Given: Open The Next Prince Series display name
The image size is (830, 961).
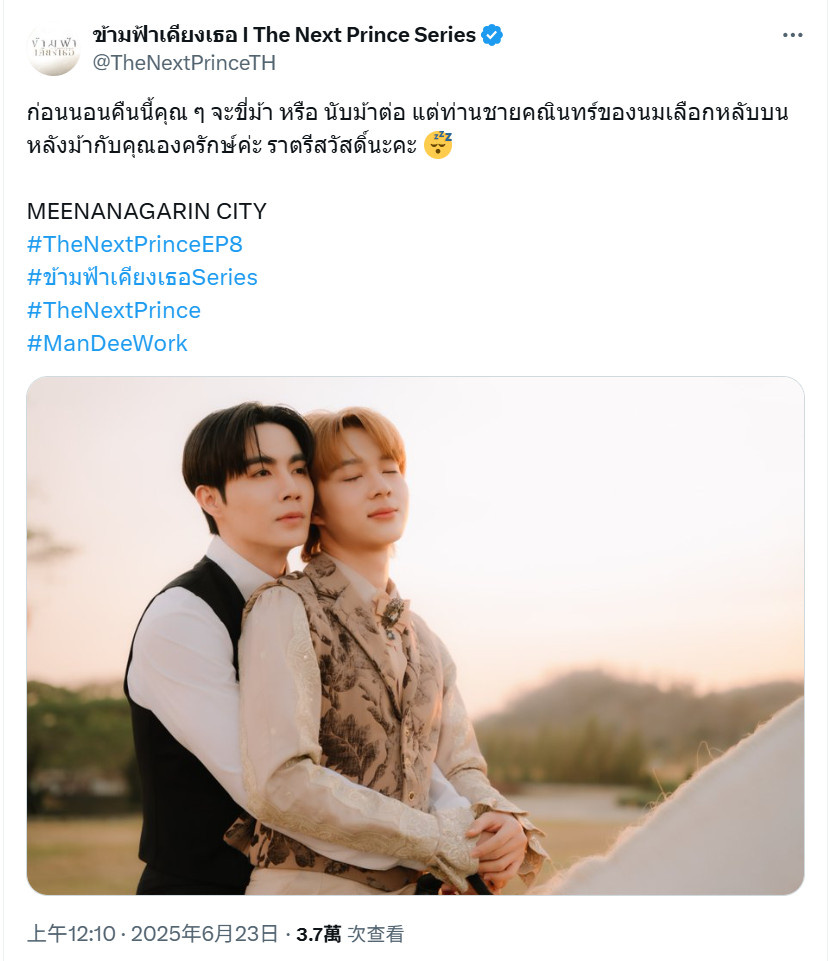Looking at the screenshot, I should 284,35.
